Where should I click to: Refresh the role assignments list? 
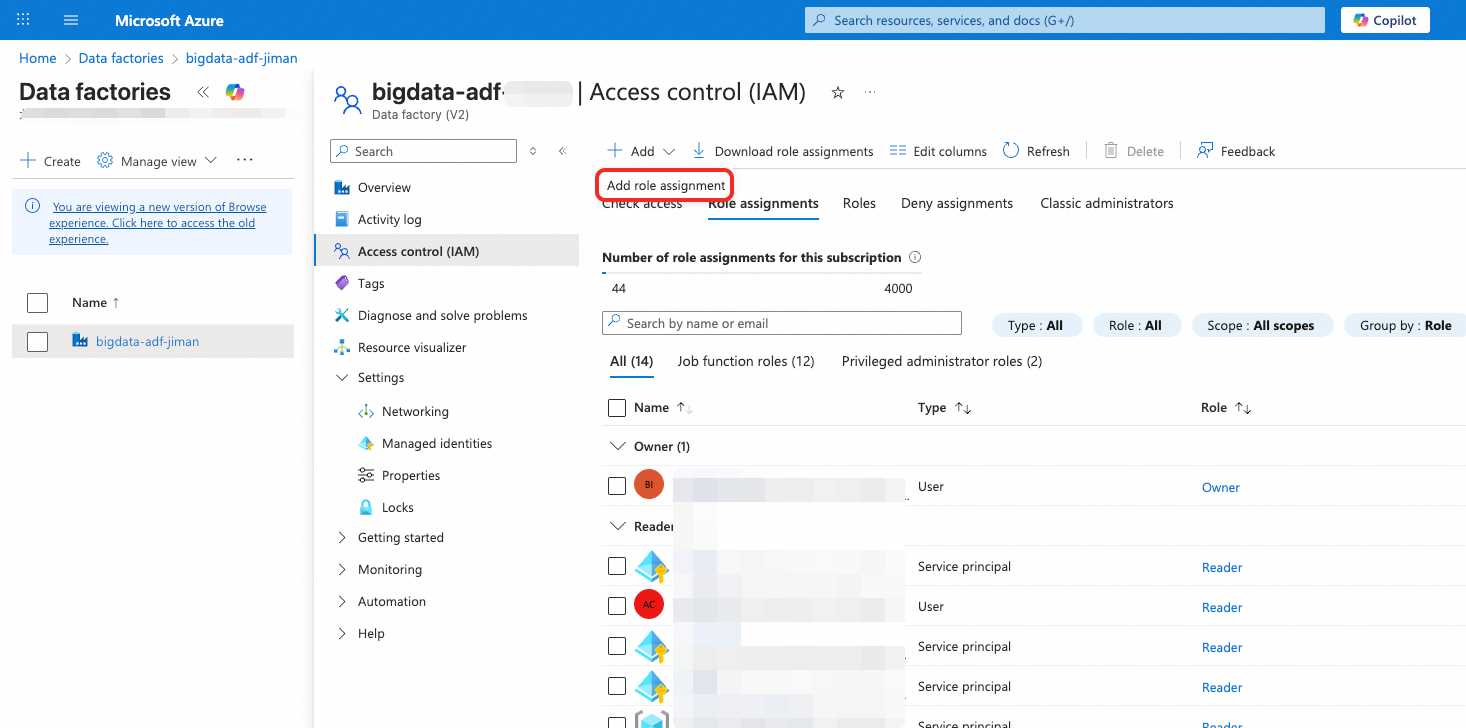[x=1036, y=151]
